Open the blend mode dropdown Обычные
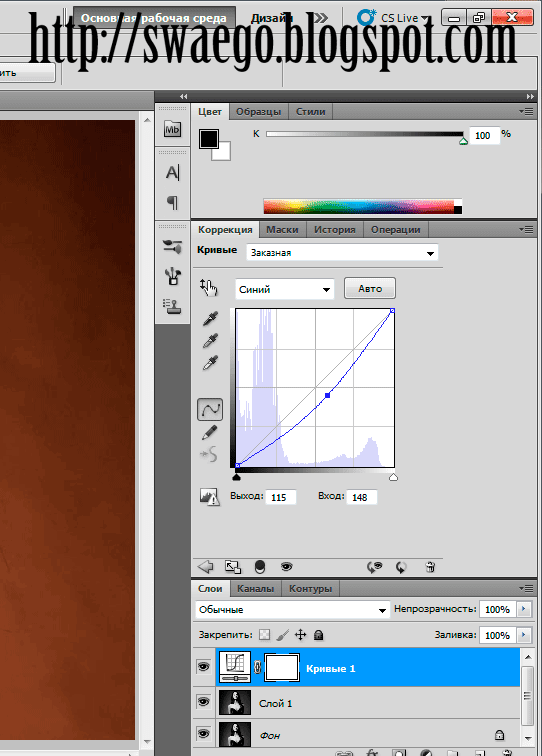 [x=292, y=610]
